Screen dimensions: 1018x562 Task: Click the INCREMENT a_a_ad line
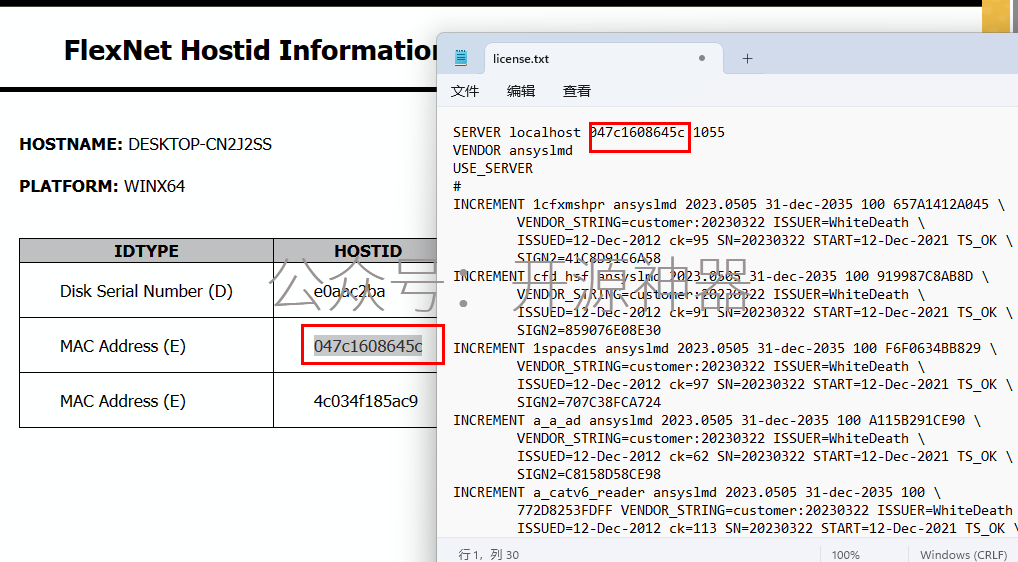pos(717,421)
